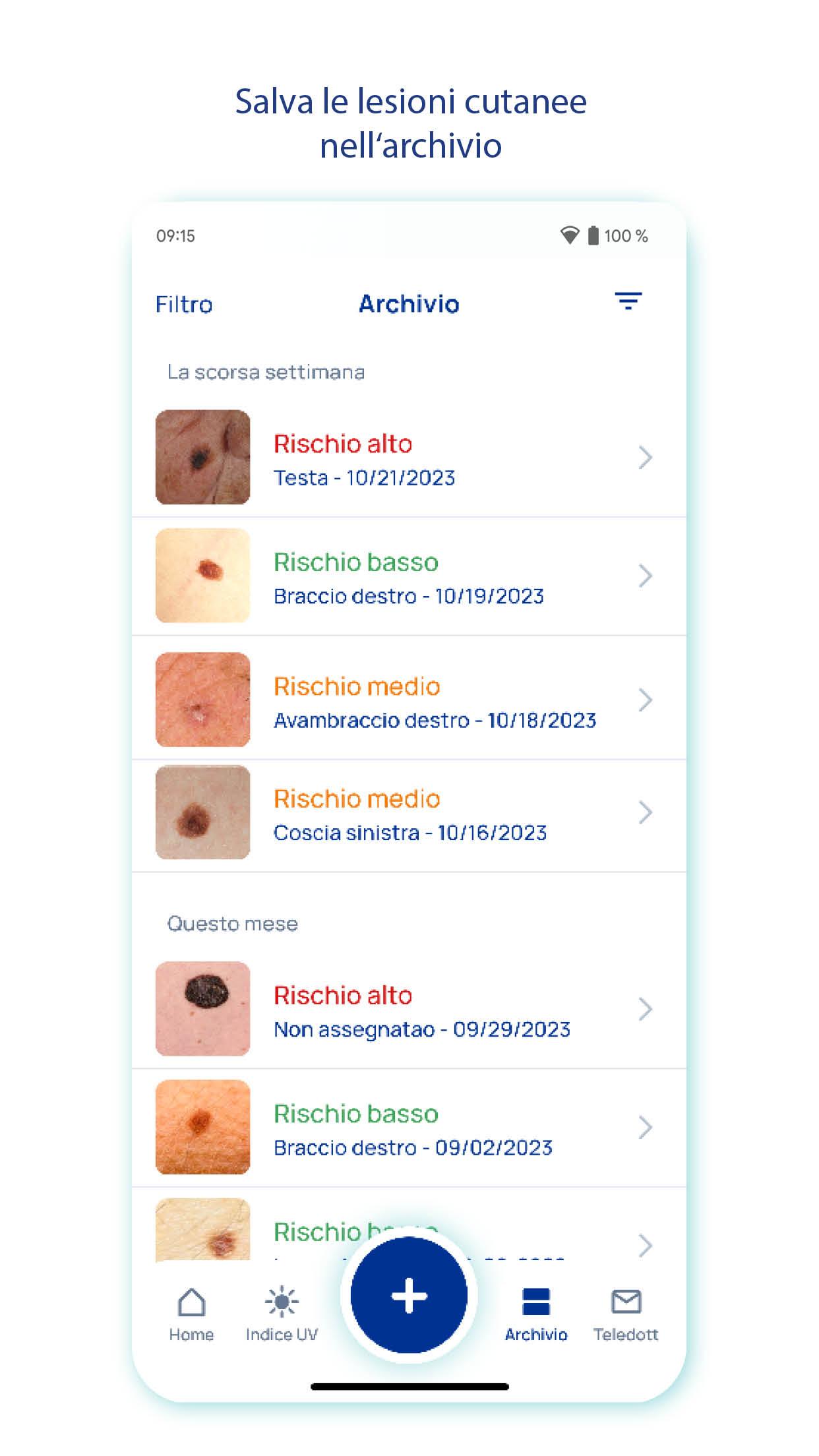Expand Avambraccio destro entry chevron
The image size is (819, 1456).
click(645, 700)
